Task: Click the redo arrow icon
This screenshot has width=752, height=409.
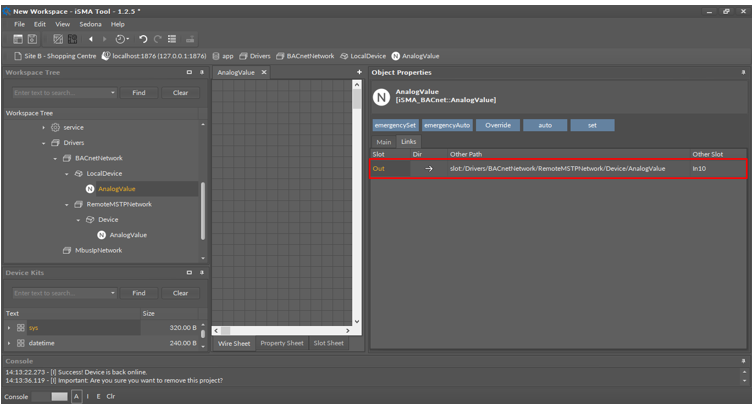Action: coord(157,39)
